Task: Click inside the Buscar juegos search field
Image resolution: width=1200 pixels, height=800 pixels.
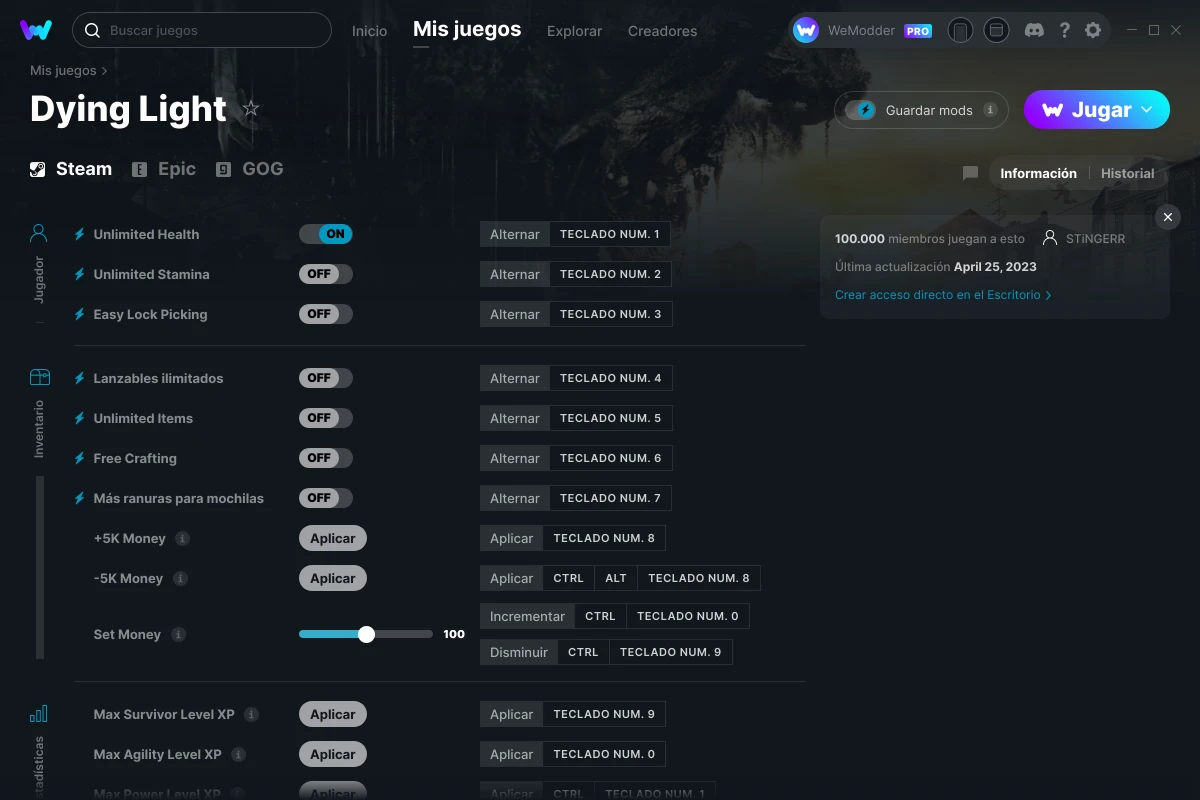Action: (x=202, y=30)
